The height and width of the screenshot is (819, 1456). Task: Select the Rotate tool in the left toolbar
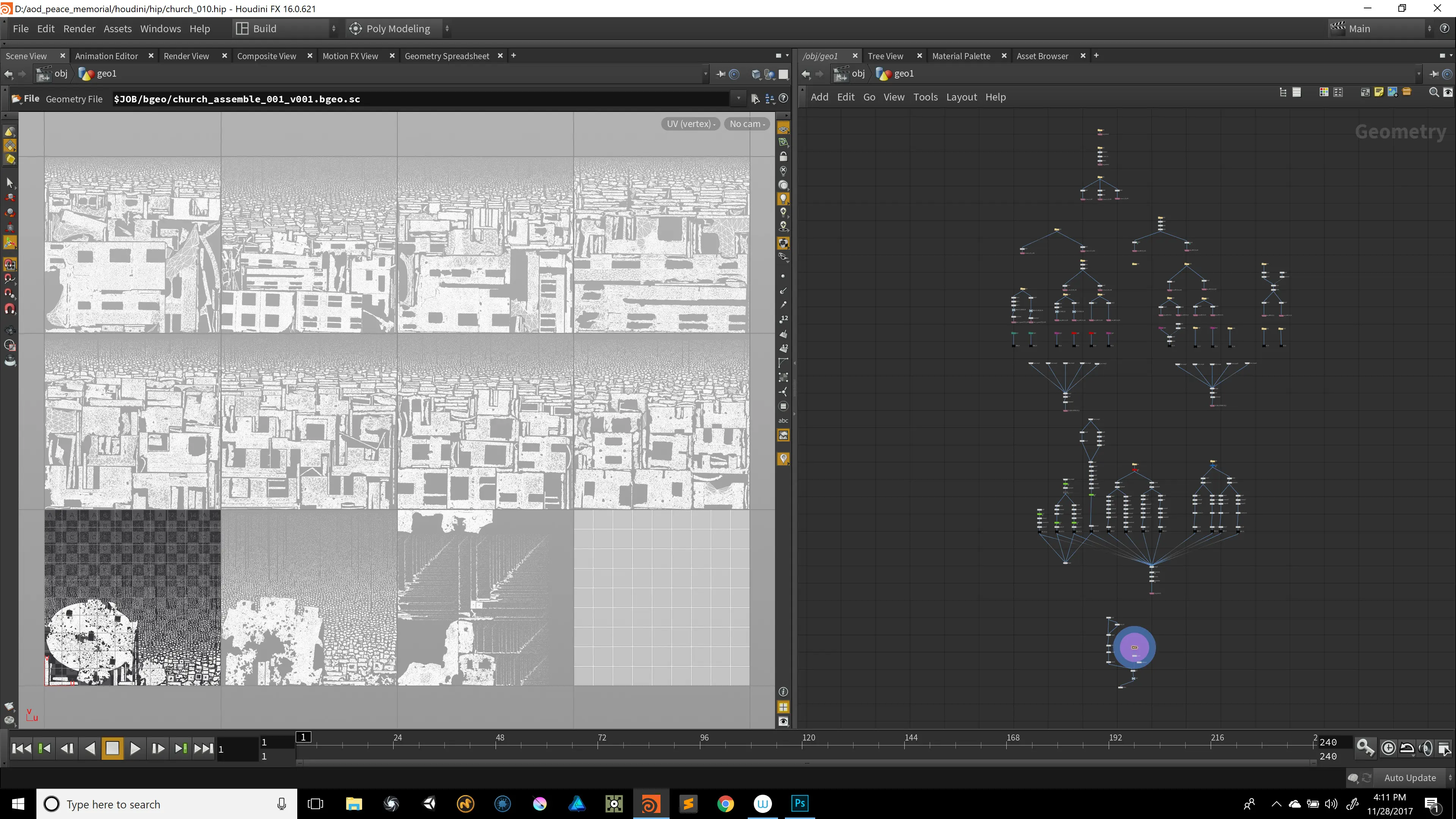tap(9, 213)
